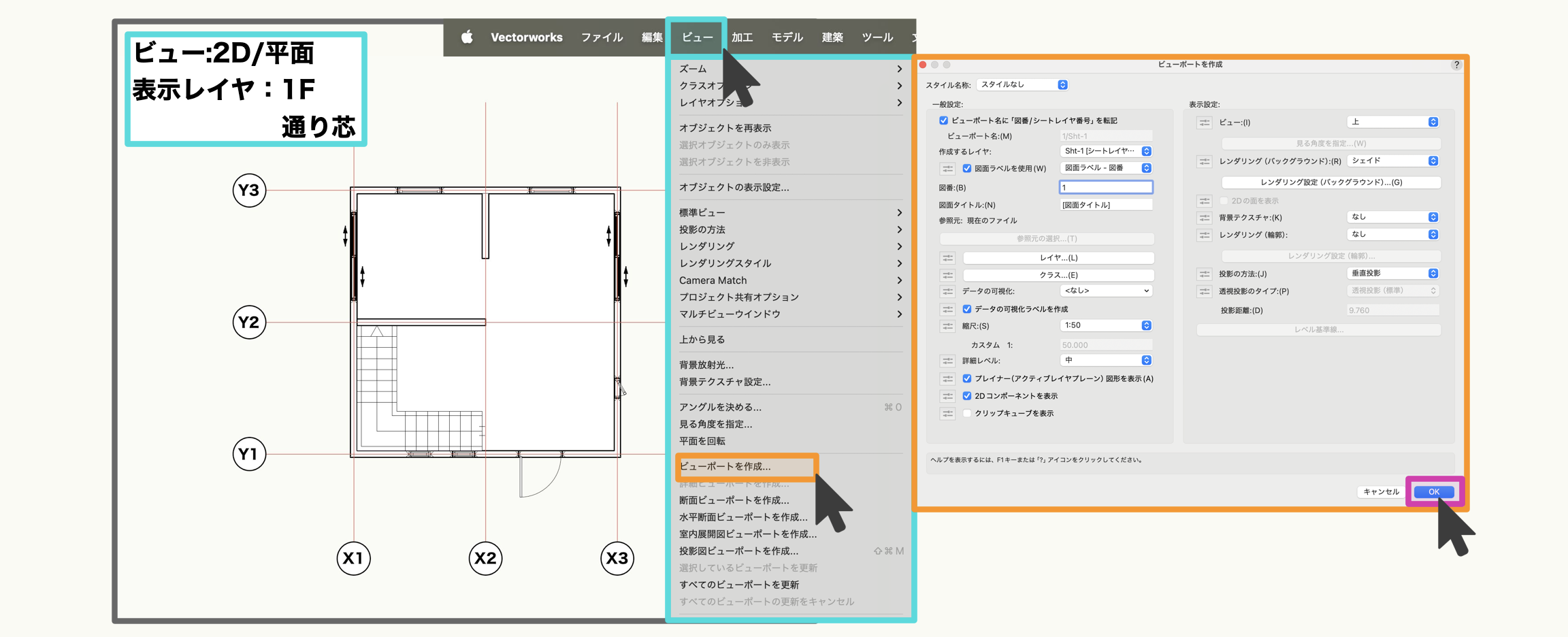Click the キャンセル button
The width and height of the screenshot is (1568, 637).
tap(1381, 492)
